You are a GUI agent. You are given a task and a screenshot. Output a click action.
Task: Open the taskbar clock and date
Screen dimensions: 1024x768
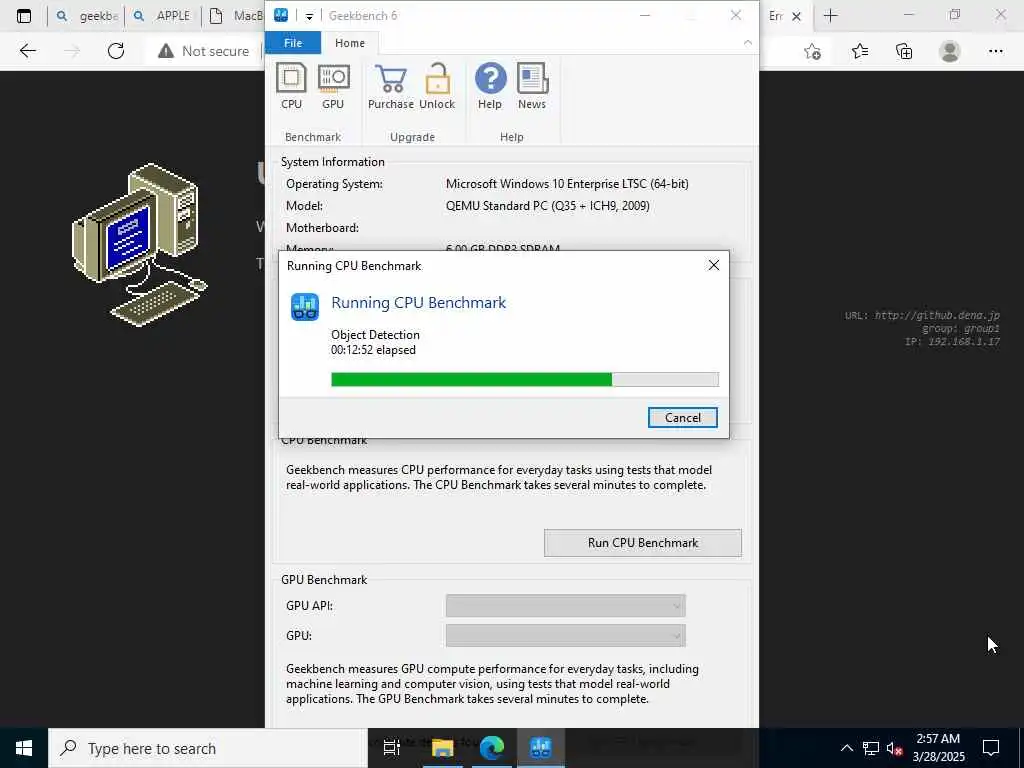coord(938,748)
